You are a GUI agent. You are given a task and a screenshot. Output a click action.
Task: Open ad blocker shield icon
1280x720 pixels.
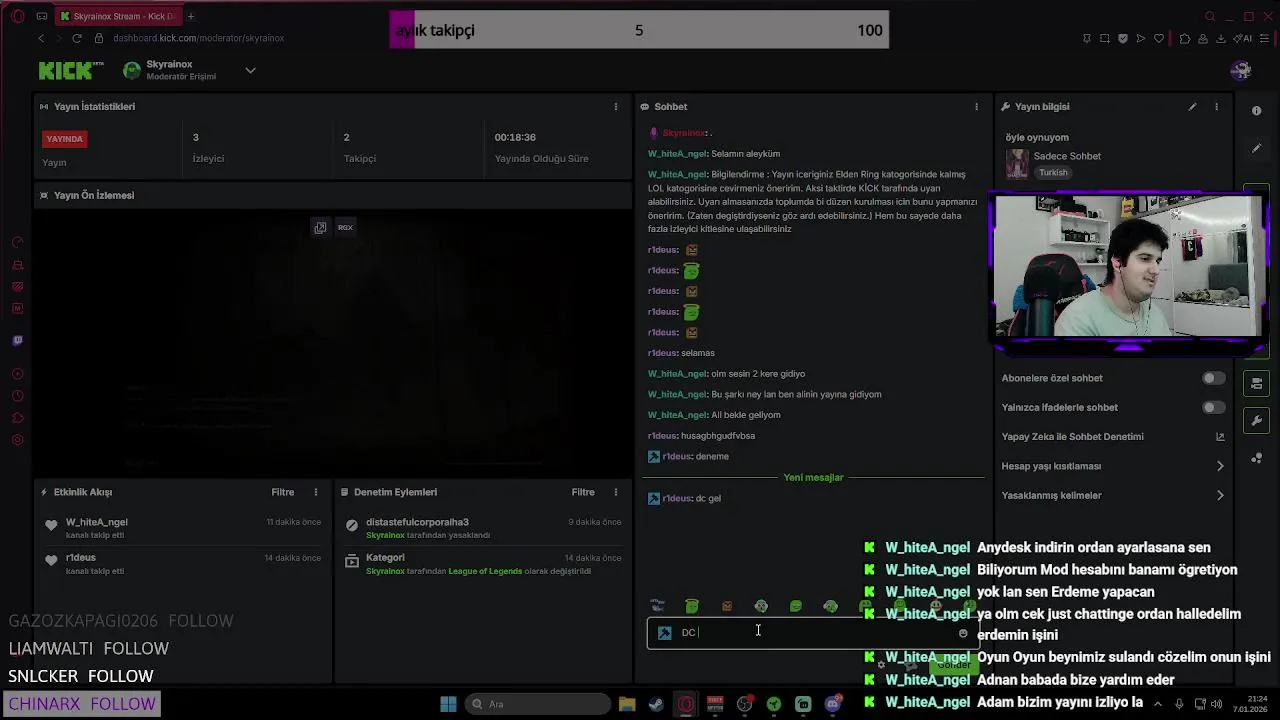[x=1123, y=38]
